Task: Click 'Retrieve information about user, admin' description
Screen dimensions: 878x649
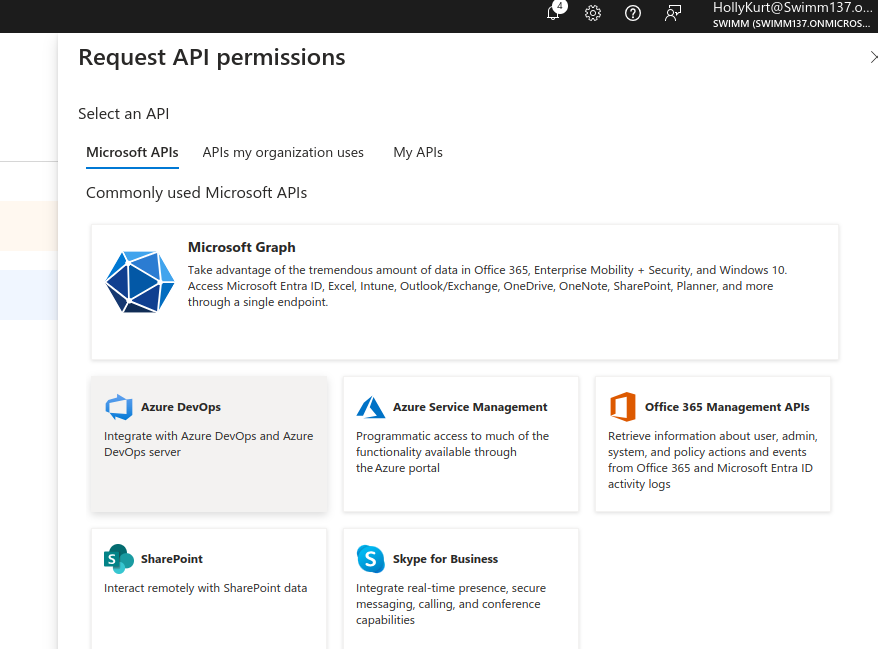Action: point(713,460)
